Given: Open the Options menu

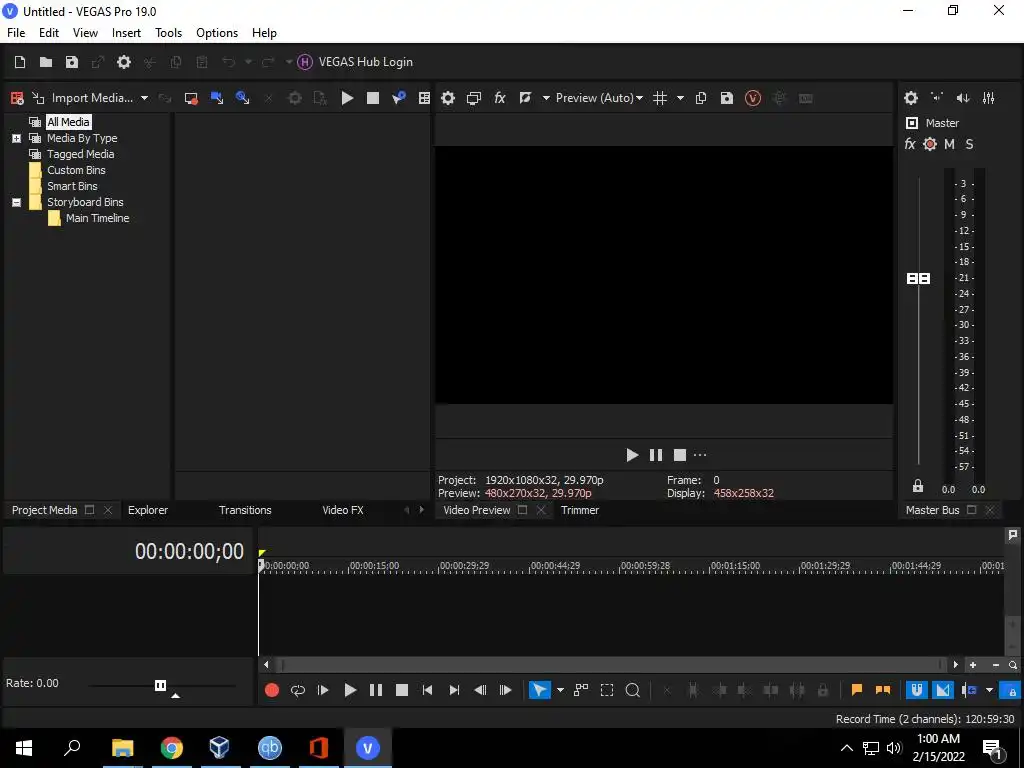Looking at the screenshot, I should (217, 33).
